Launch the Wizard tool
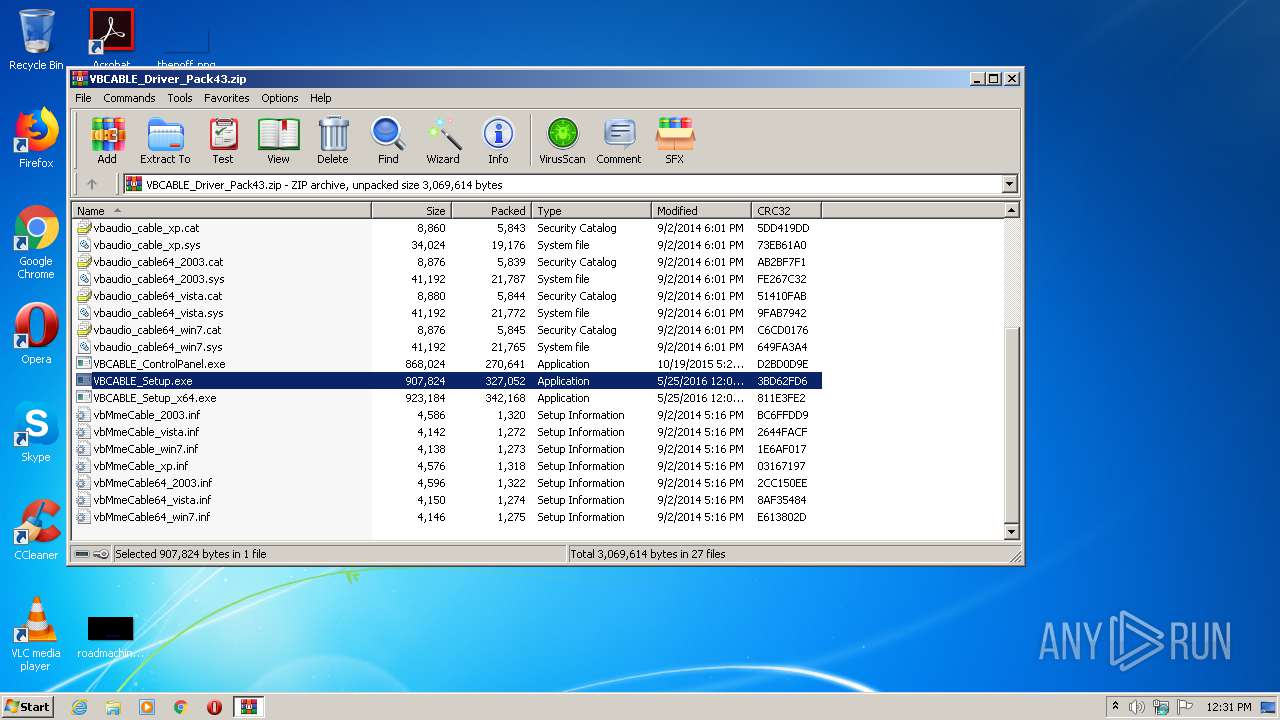This screenshot has width=1280, height=720. [x=443, y=140]
